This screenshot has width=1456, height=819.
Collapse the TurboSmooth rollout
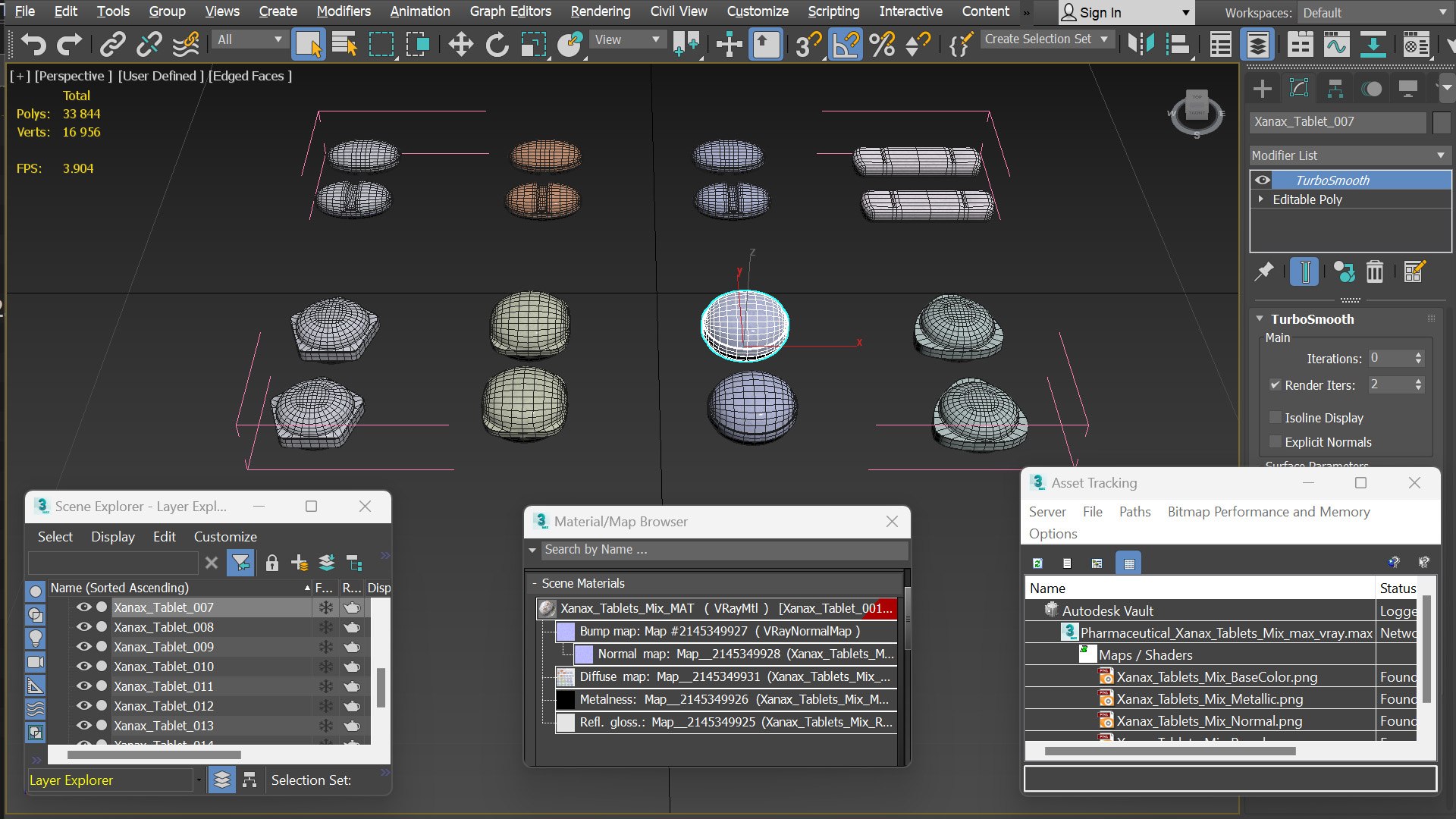(x=1260, y=319)
